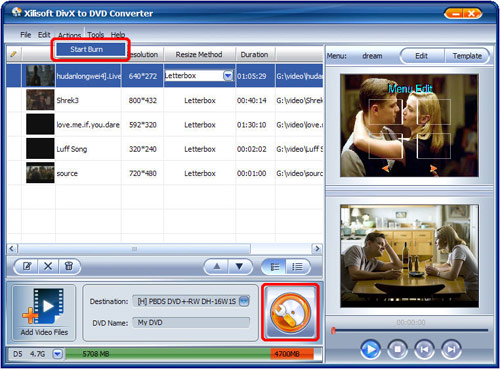Sort by Duration column header

tap(255, 54)
